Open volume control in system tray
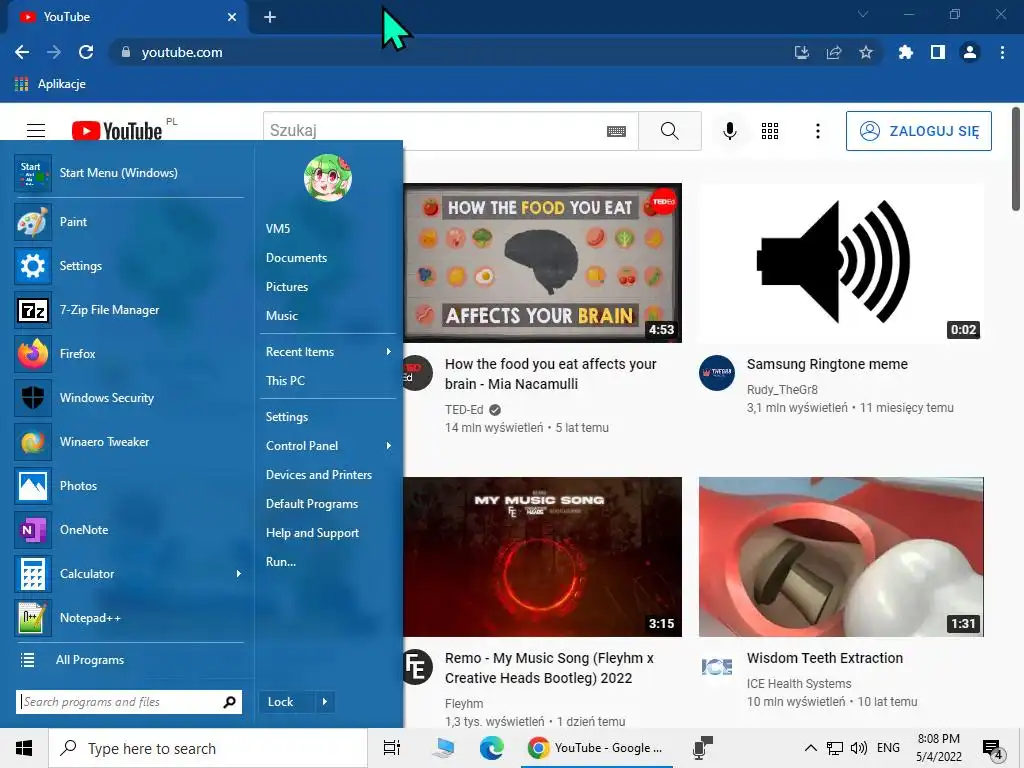Image resolution: width=1024 pixels, height=768 pixels. click(x=859, y=748)
